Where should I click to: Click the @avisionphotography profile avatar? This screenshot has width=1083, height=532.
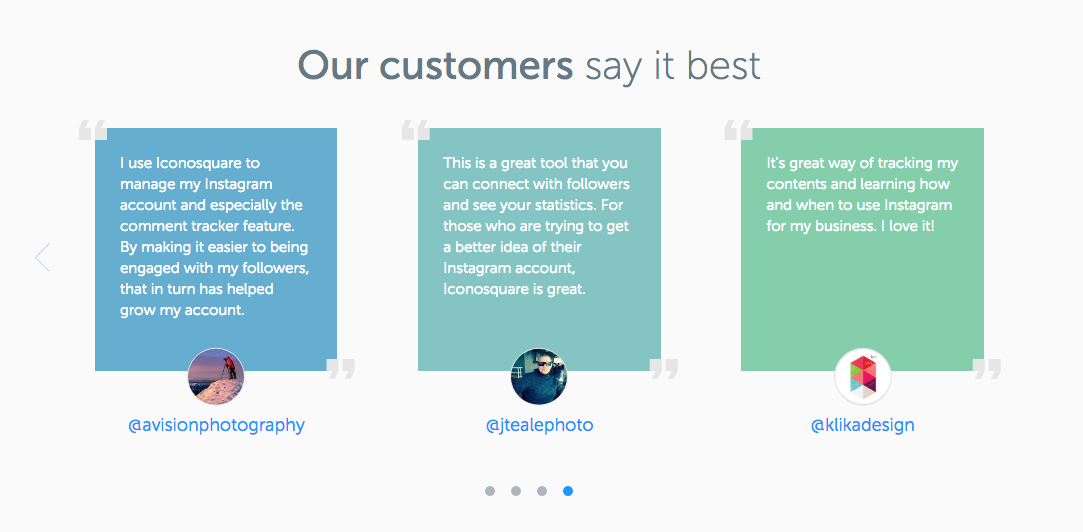(x=216, y=376)
